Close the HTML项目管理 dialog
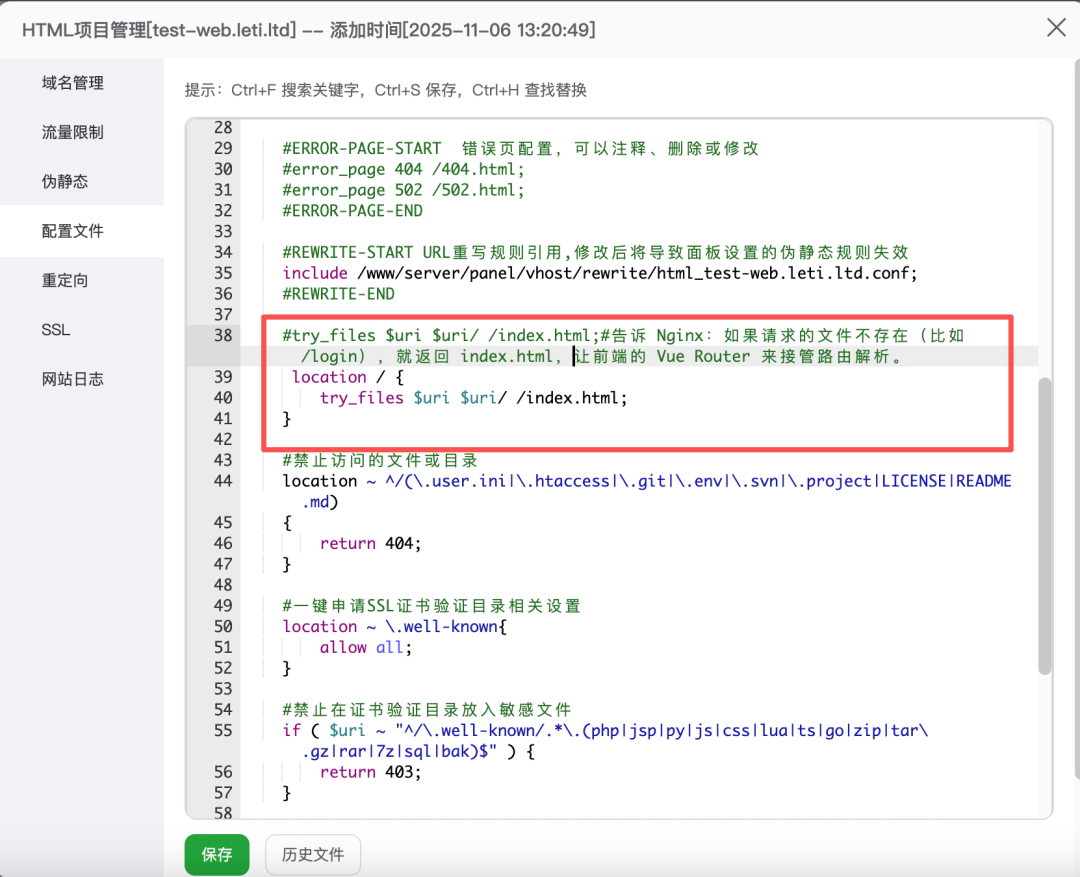 tap(1055, 28)
